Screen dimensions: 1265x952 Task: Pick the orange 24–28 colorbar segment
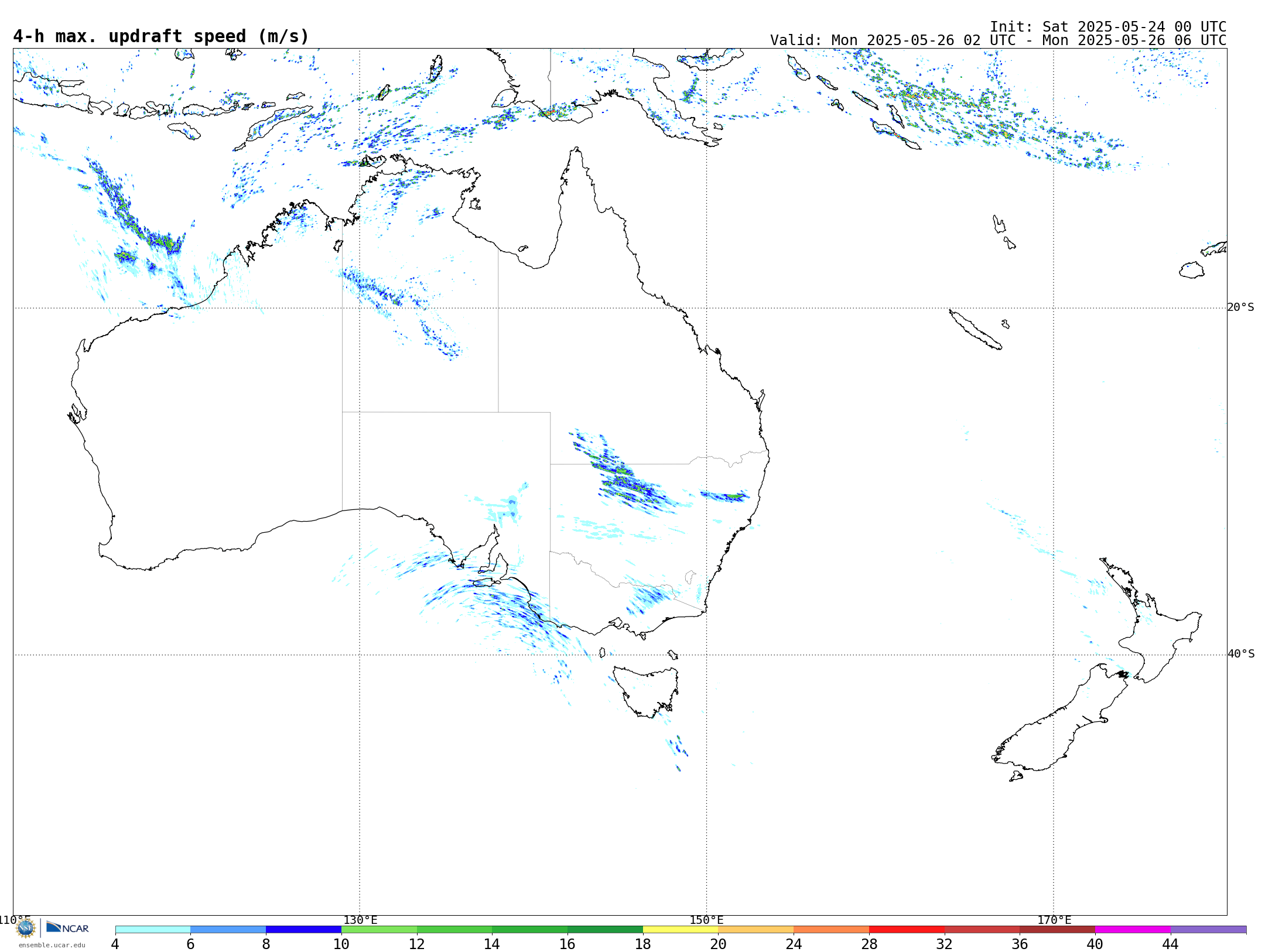tap(832, 930)
